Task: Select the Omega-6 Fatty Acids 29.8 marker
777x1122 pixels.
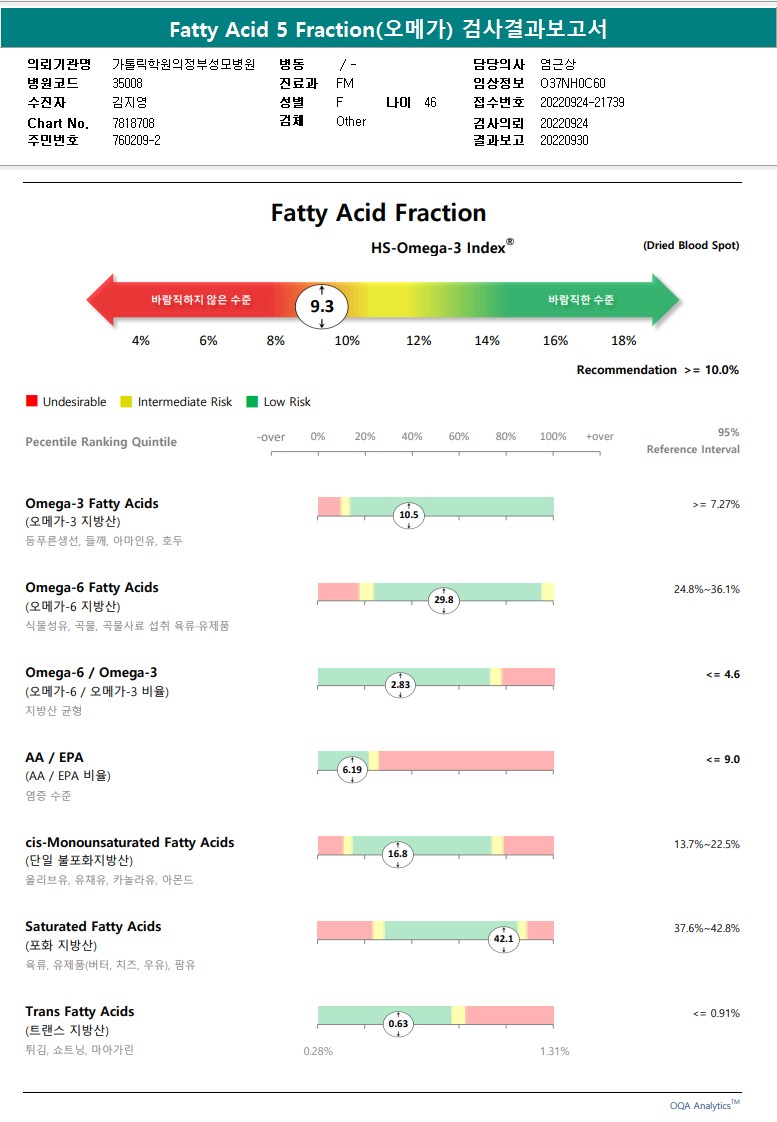Action: point(443,600)
